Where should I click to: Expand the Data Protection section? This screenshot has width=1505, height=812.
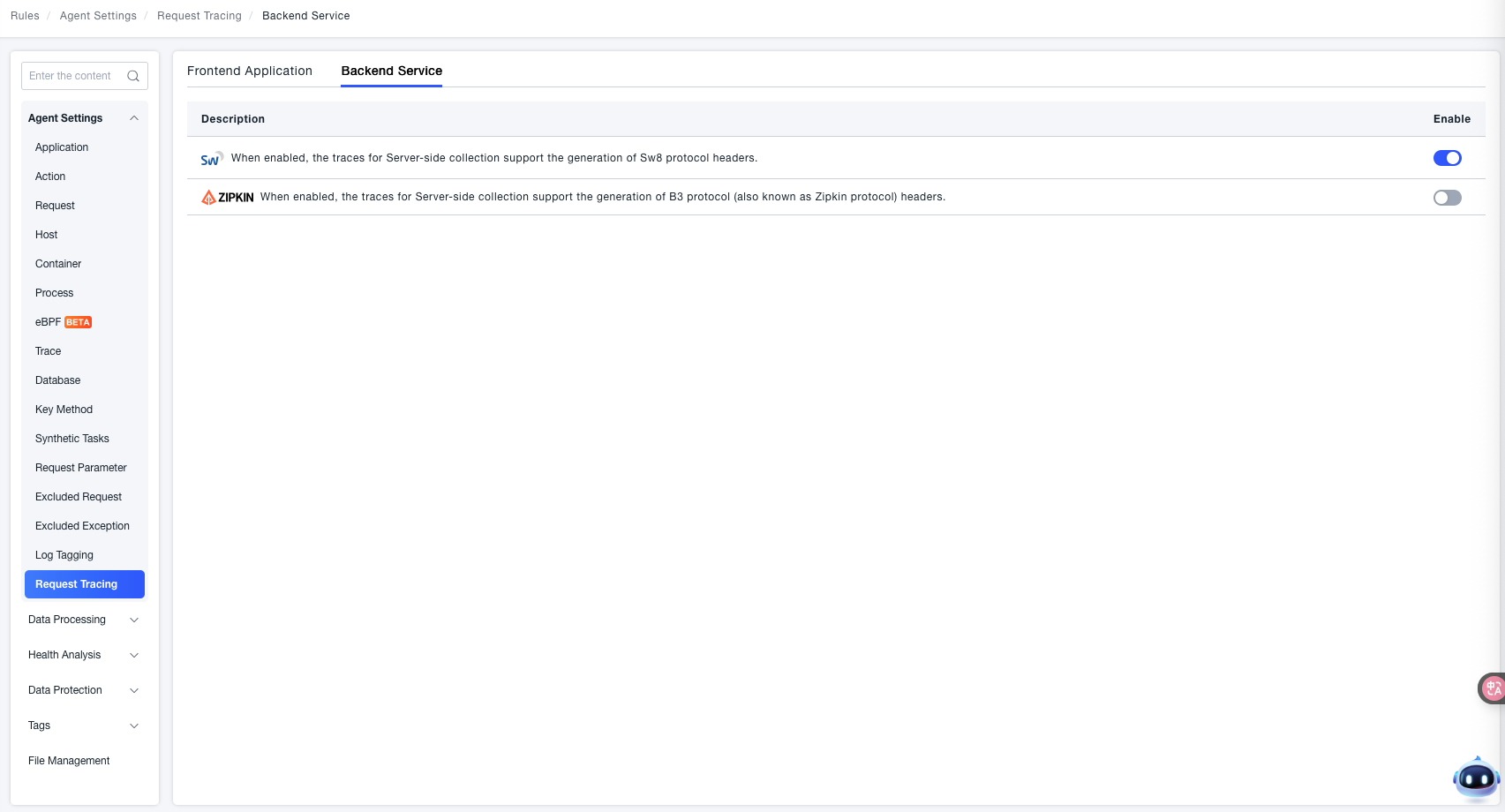tap(134, 690)
